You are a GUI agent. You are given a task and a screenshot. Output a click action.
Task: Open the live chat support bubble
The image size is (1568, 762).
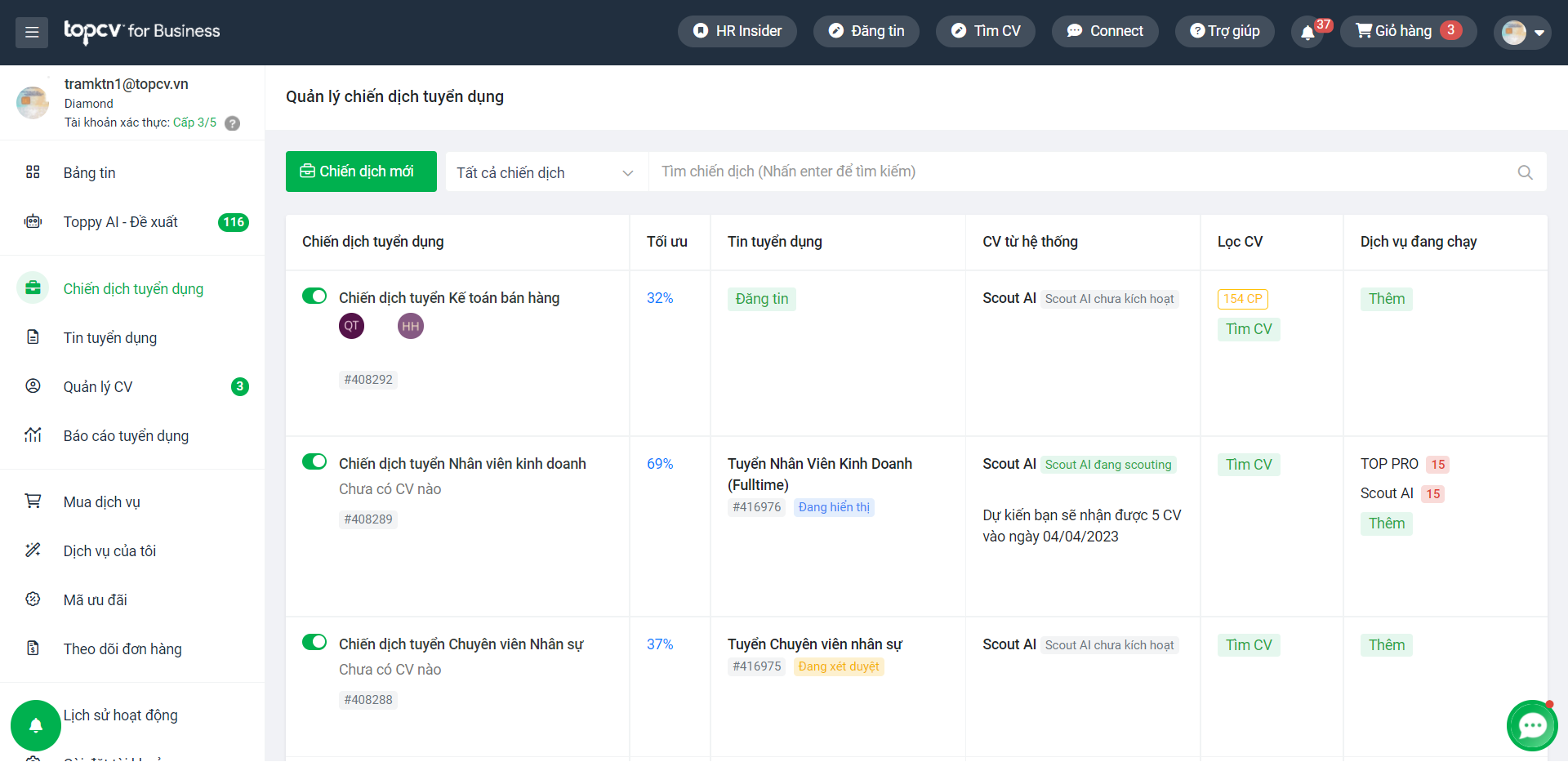(x=1532, y=725)
